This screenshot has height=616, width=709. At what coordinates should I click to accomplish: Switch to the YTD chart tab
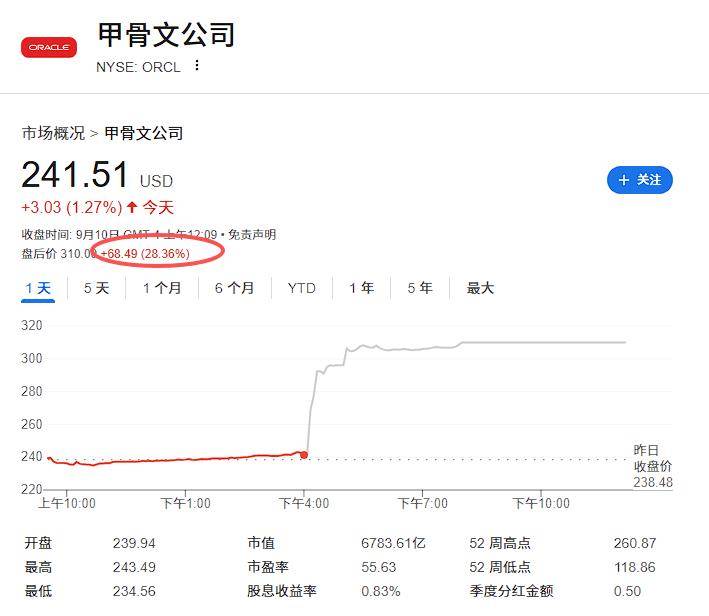click(x=302, y=288)
